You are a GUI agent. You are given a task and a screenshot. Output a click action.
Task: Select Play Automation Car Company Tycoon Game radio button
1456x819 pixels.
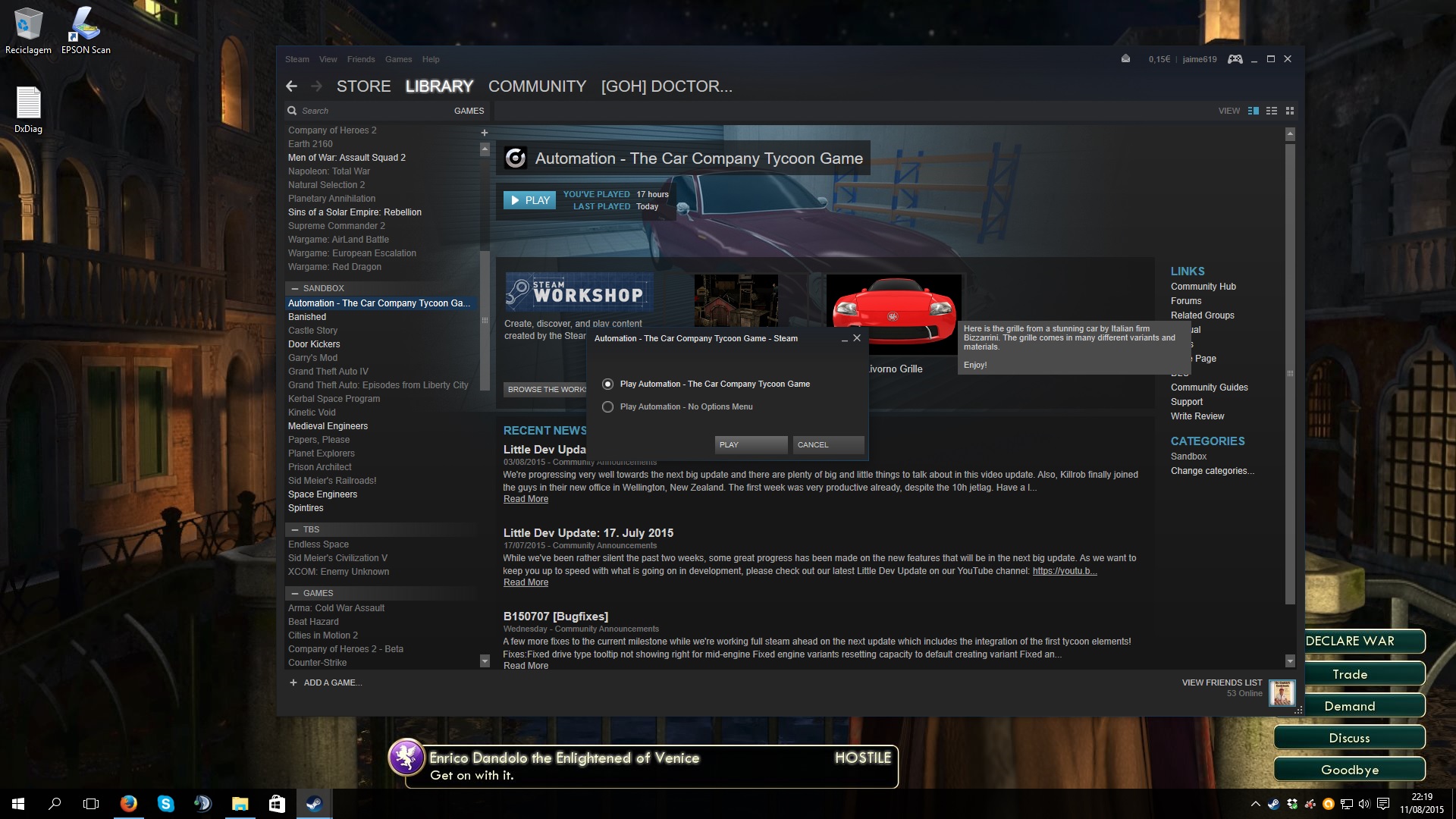[608, 383]
